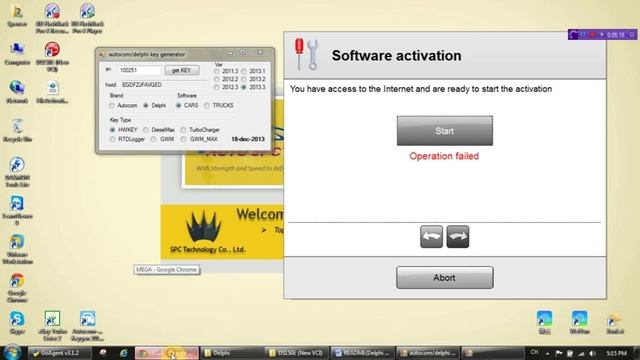This screenshot has height=360, width=640.
Task: Open the Computer desktop icon
Action: [17, 54]
